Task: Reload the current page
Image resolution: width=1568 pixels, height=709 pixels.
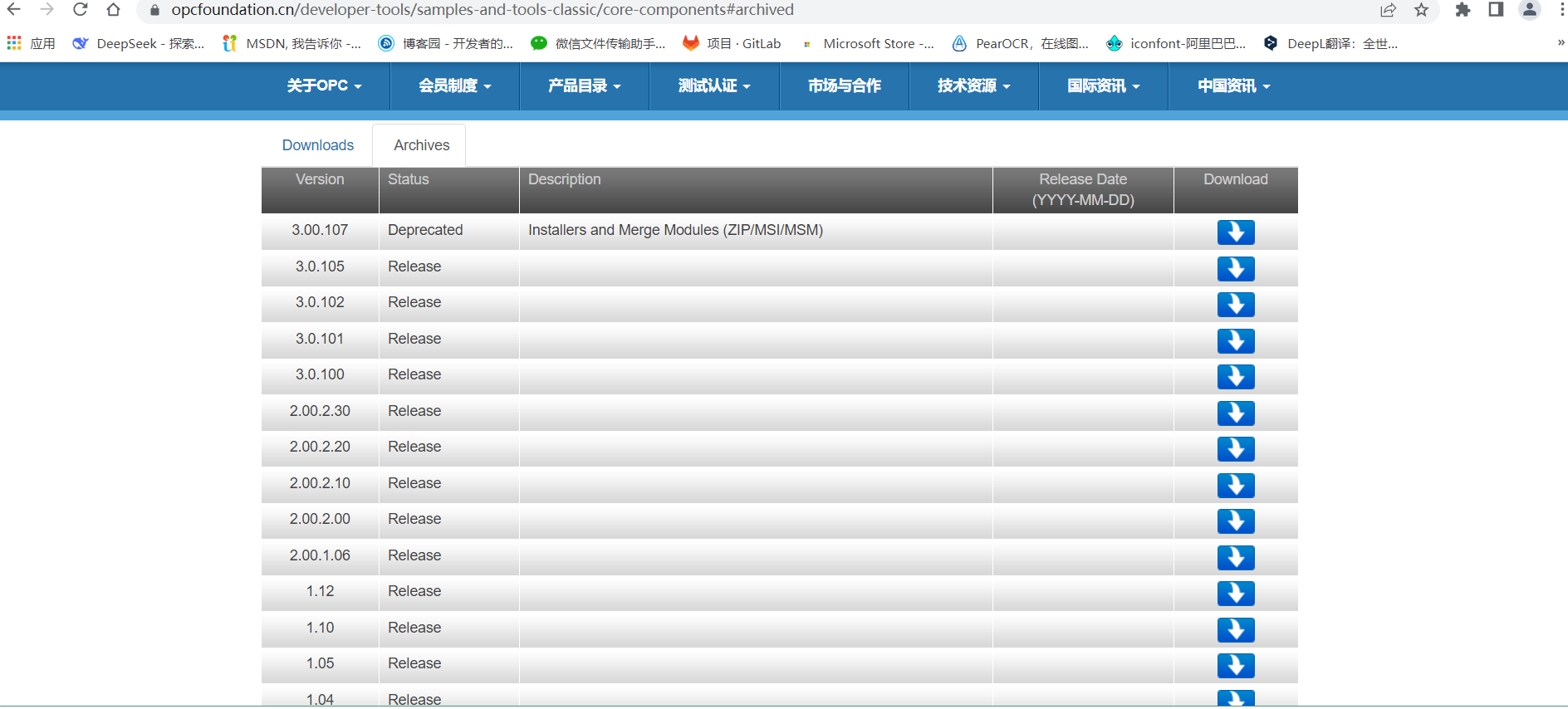Action: [81, 10]
